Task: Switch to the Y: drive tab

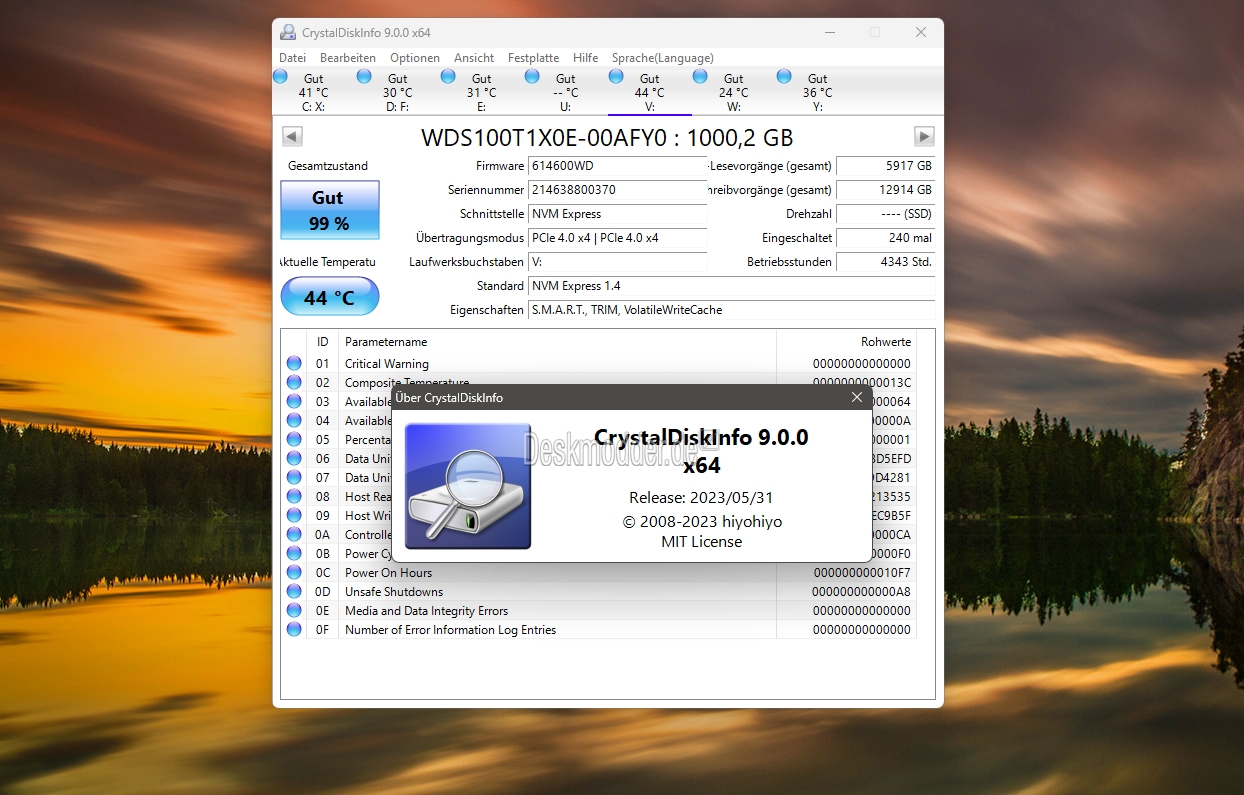Action: (818, 92)
